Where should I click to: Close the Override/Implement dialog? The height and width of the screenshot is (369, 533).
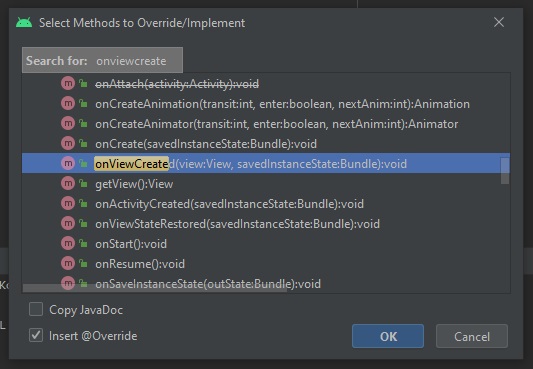click(499, 22)
